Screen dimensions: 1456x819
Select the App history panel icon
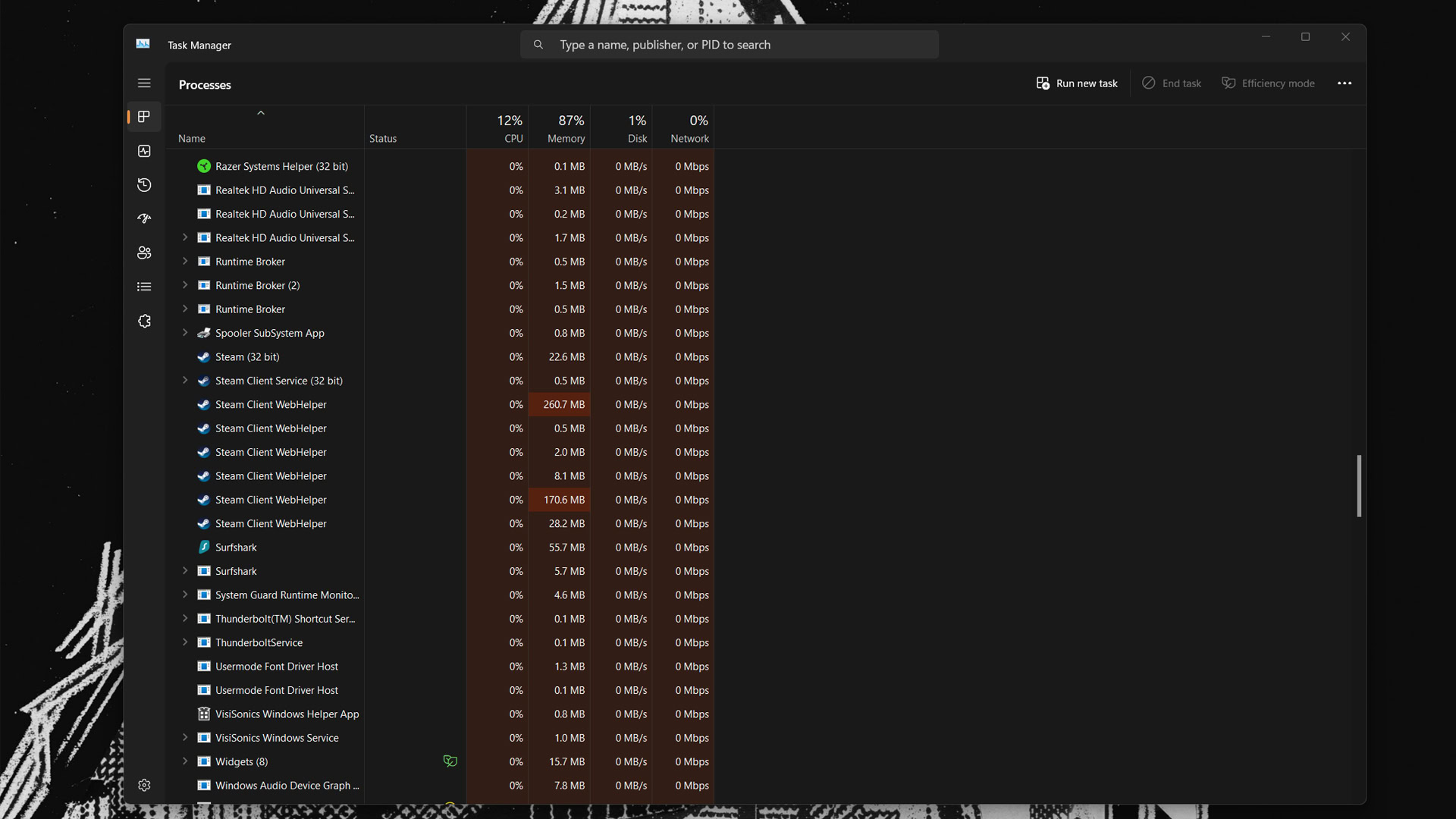[x=143, y=184]
